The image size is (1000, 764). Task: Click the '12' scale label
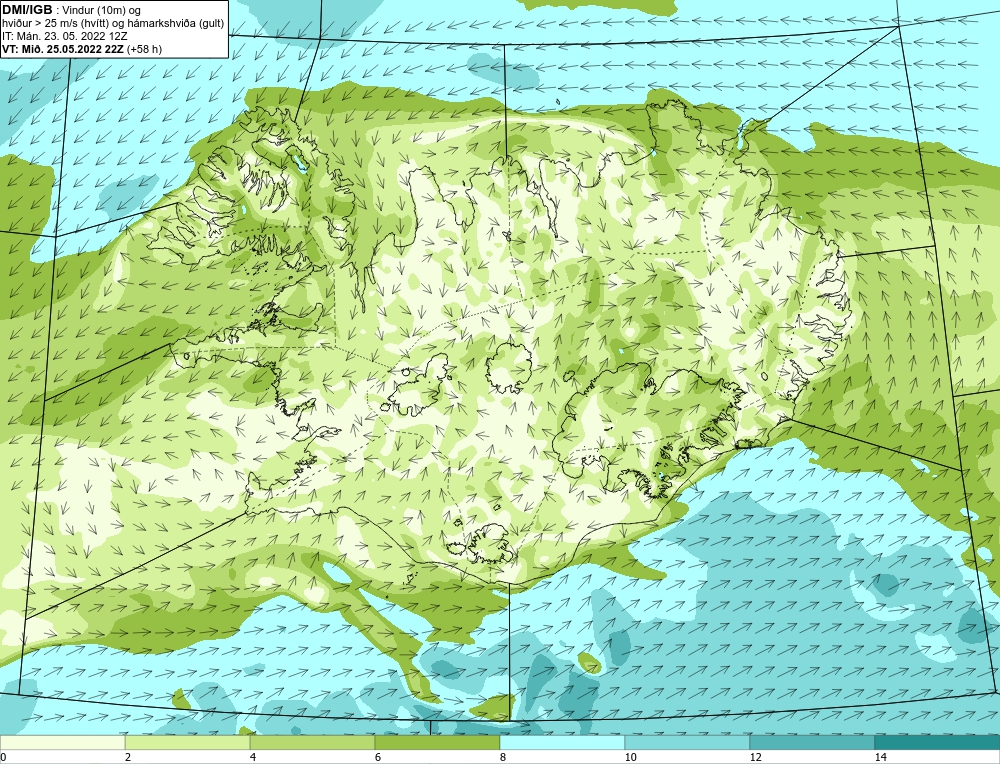tap(756, 757)
